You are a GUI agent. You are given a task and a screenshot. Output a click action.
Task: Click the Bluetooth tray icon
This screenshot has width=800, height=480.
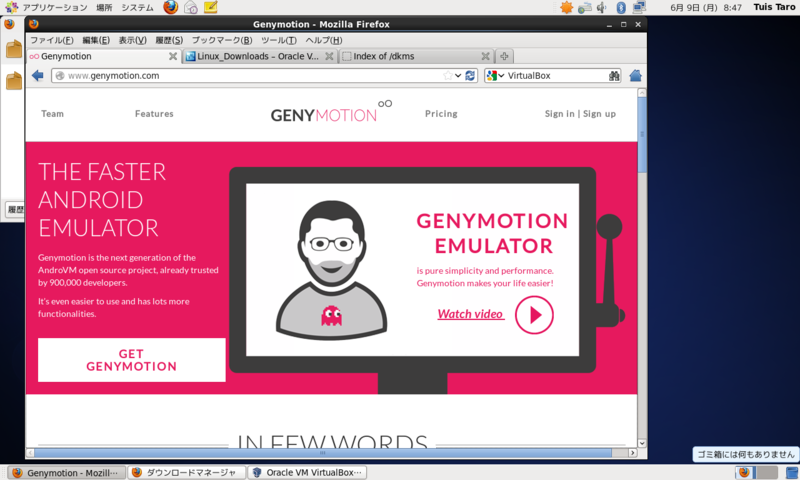(621, 7)
